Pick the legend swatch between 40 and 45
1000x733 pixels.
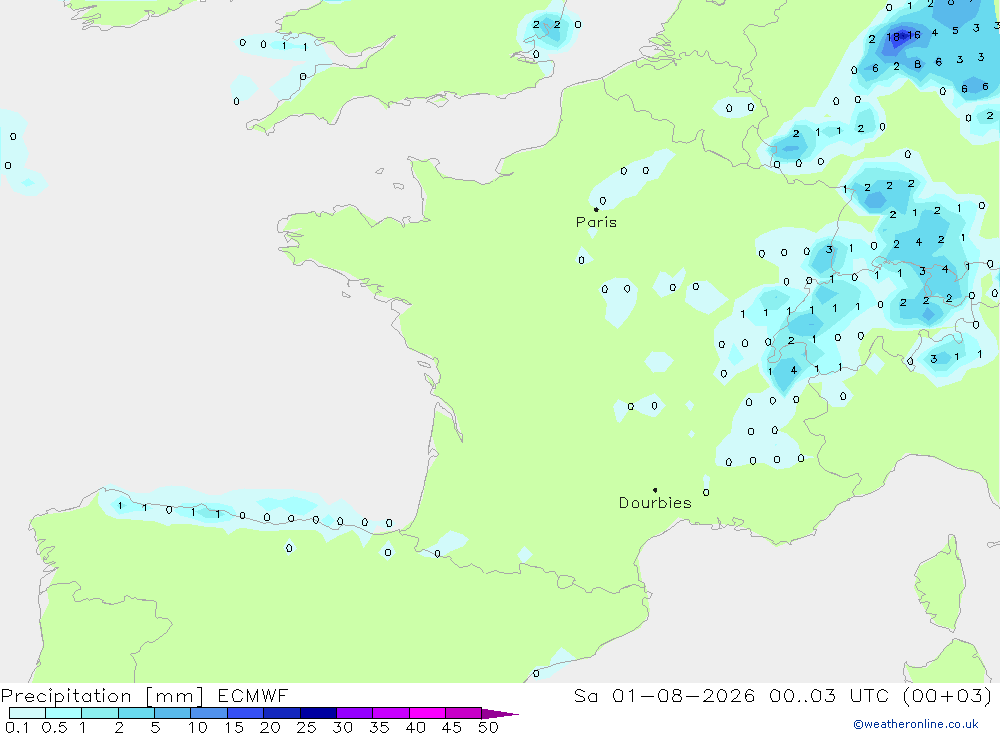[427, 713]
